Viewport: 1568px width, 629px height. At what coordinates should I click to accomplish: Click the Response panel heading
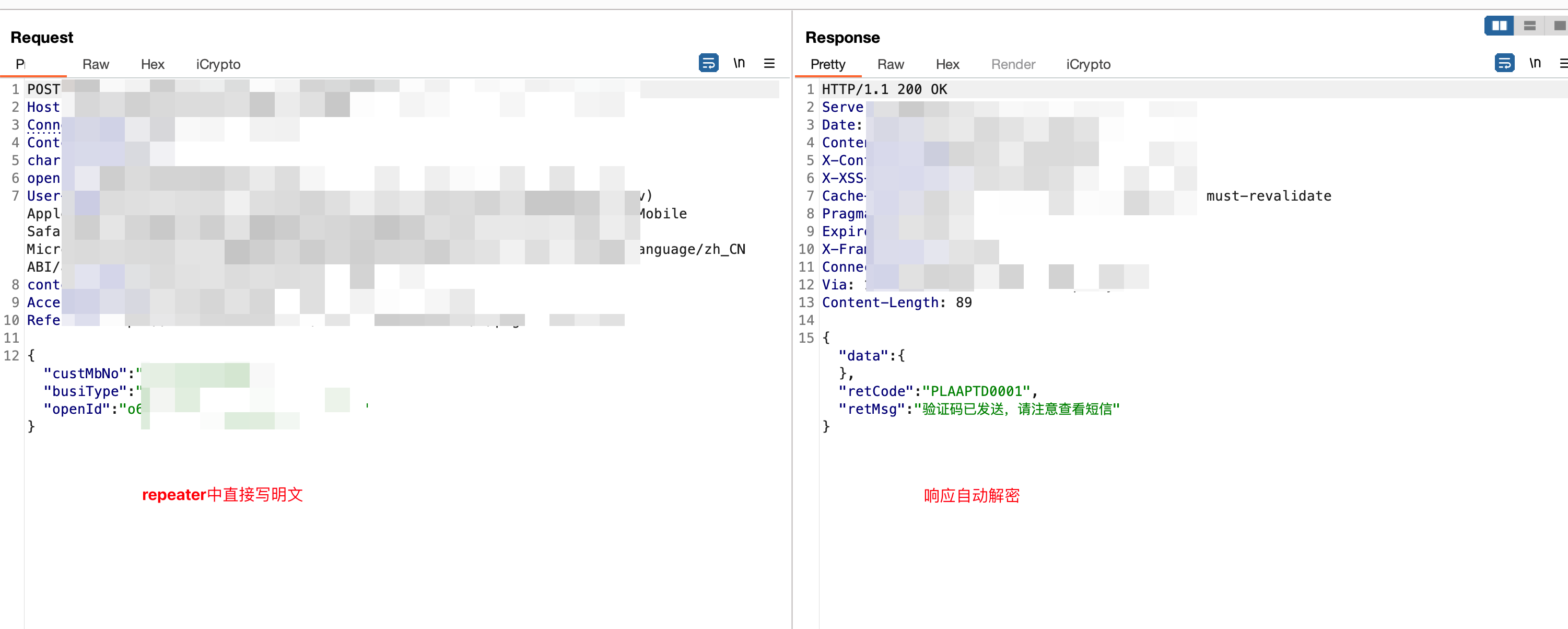coord(842,37)
